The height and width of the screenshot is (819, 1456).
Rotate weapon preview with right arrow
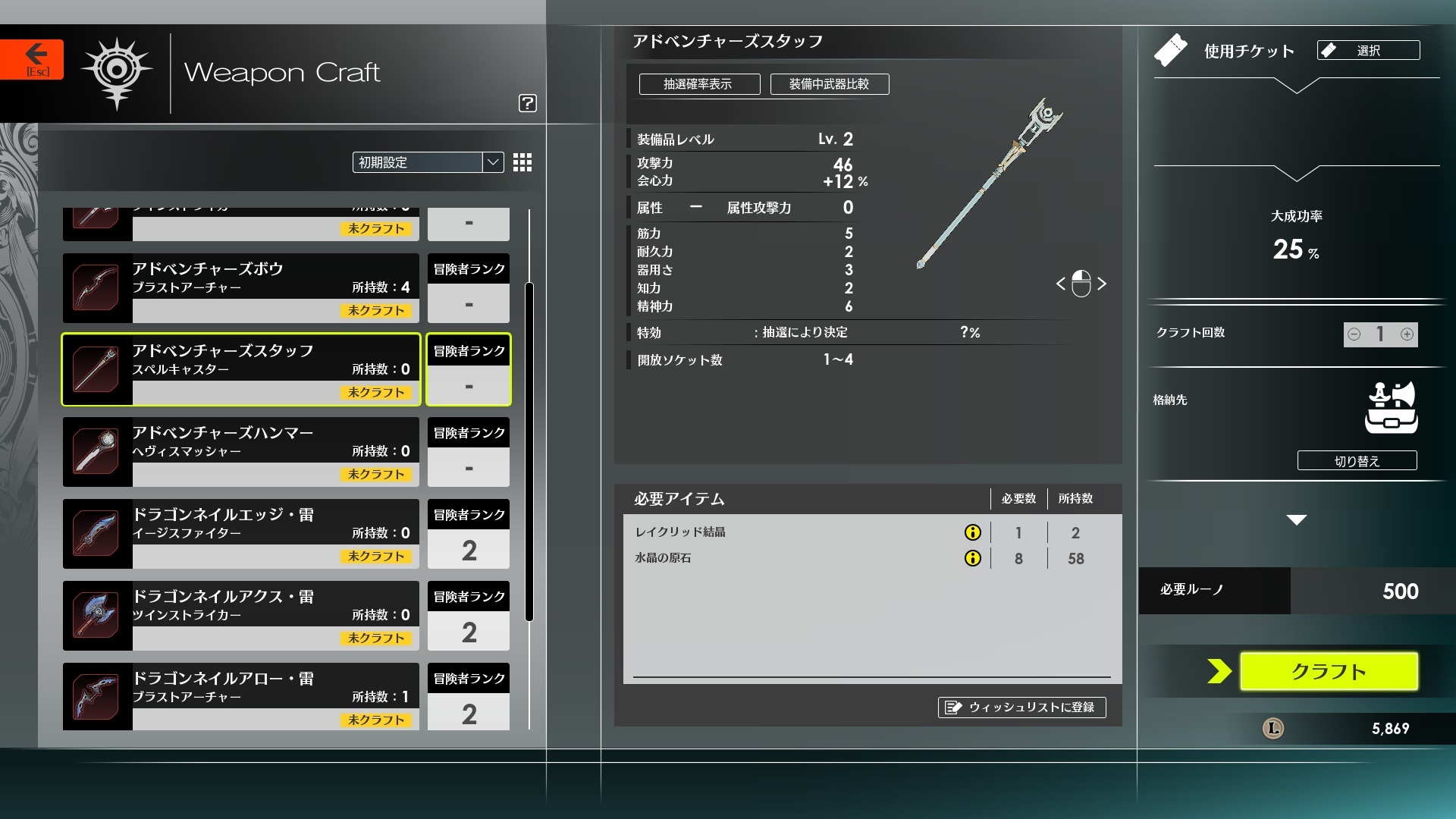pos(1102,284)
